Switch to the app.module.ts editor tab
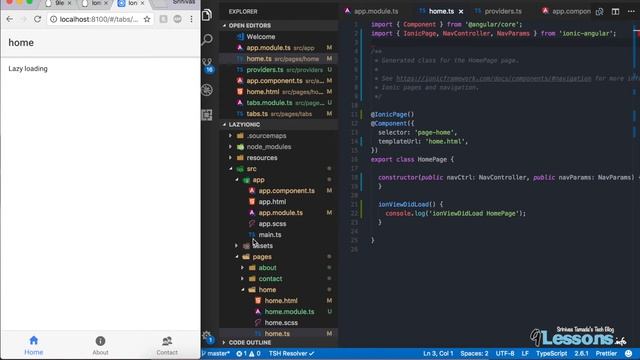The width and height of the screenshot is (640, 360). click(x=371, y=11)
